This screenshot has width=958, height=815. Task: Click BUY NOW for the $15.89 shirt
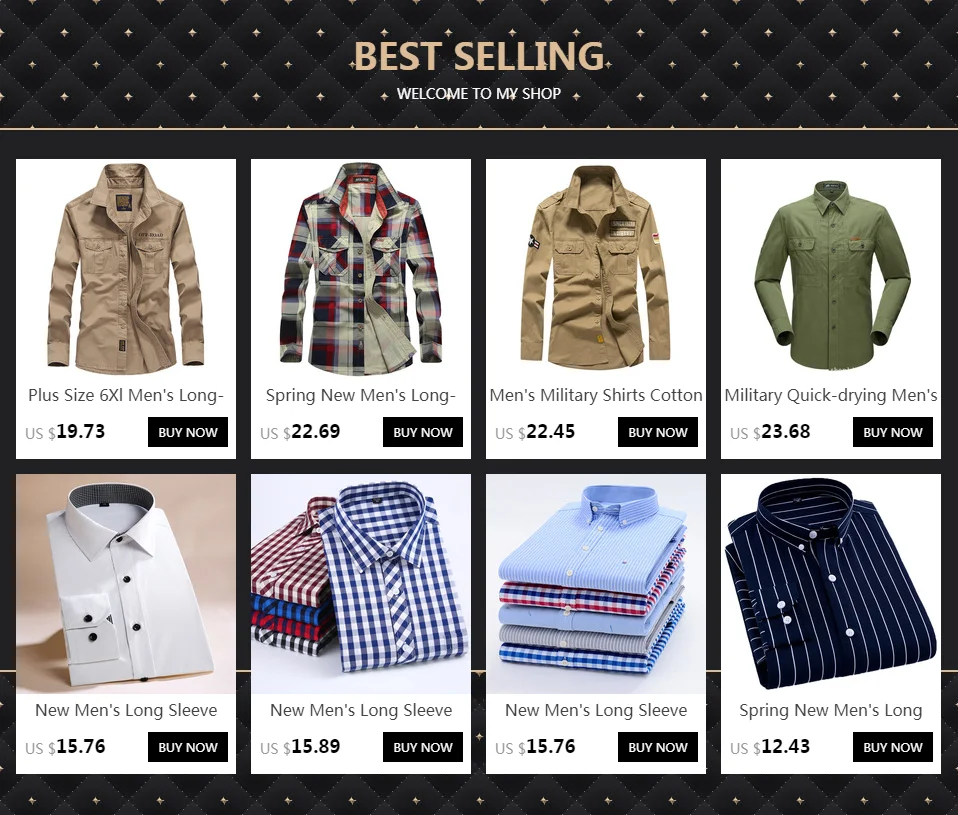423,747
